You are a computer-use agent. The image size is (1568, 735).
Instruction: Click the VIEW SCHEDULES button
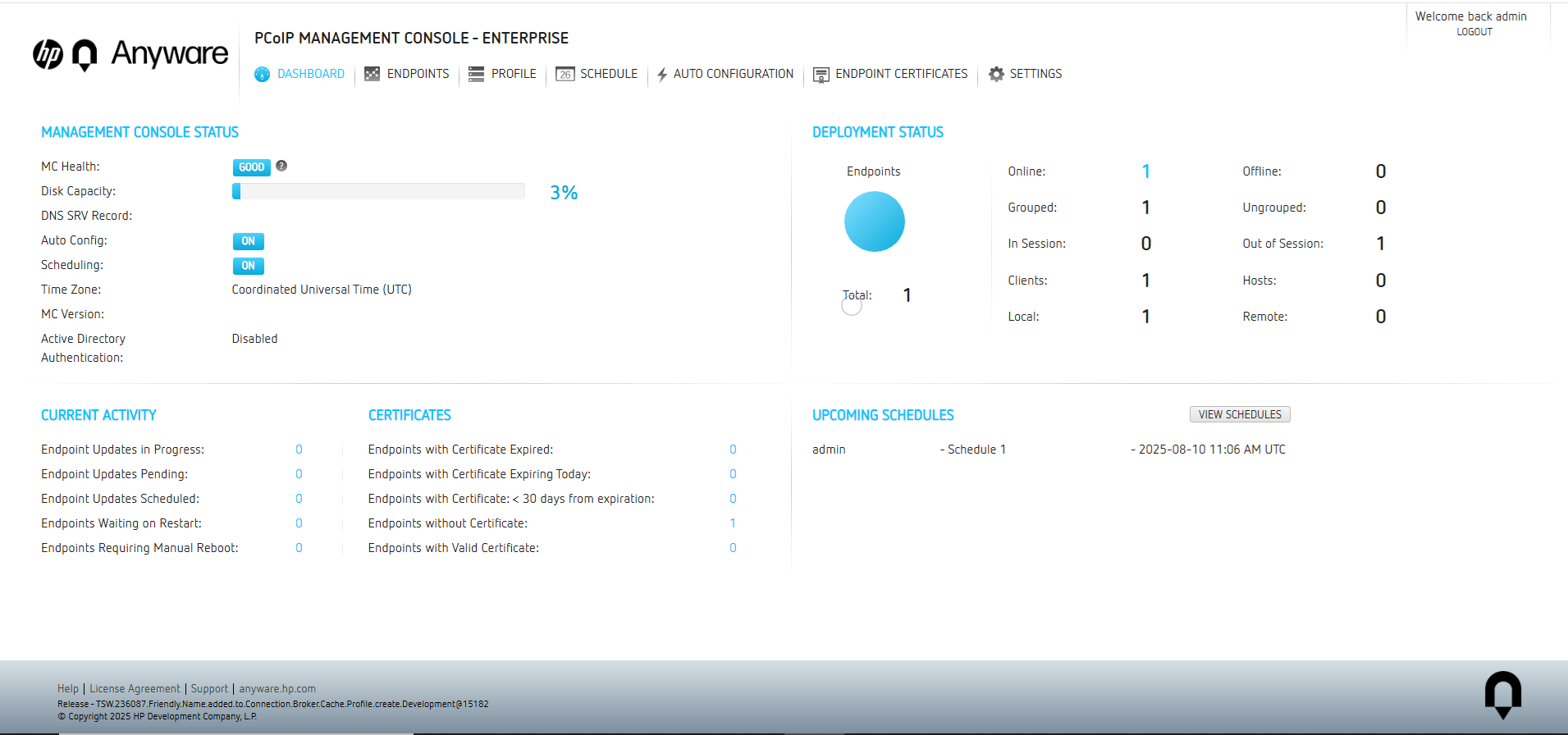click(x=1240, y=414)
